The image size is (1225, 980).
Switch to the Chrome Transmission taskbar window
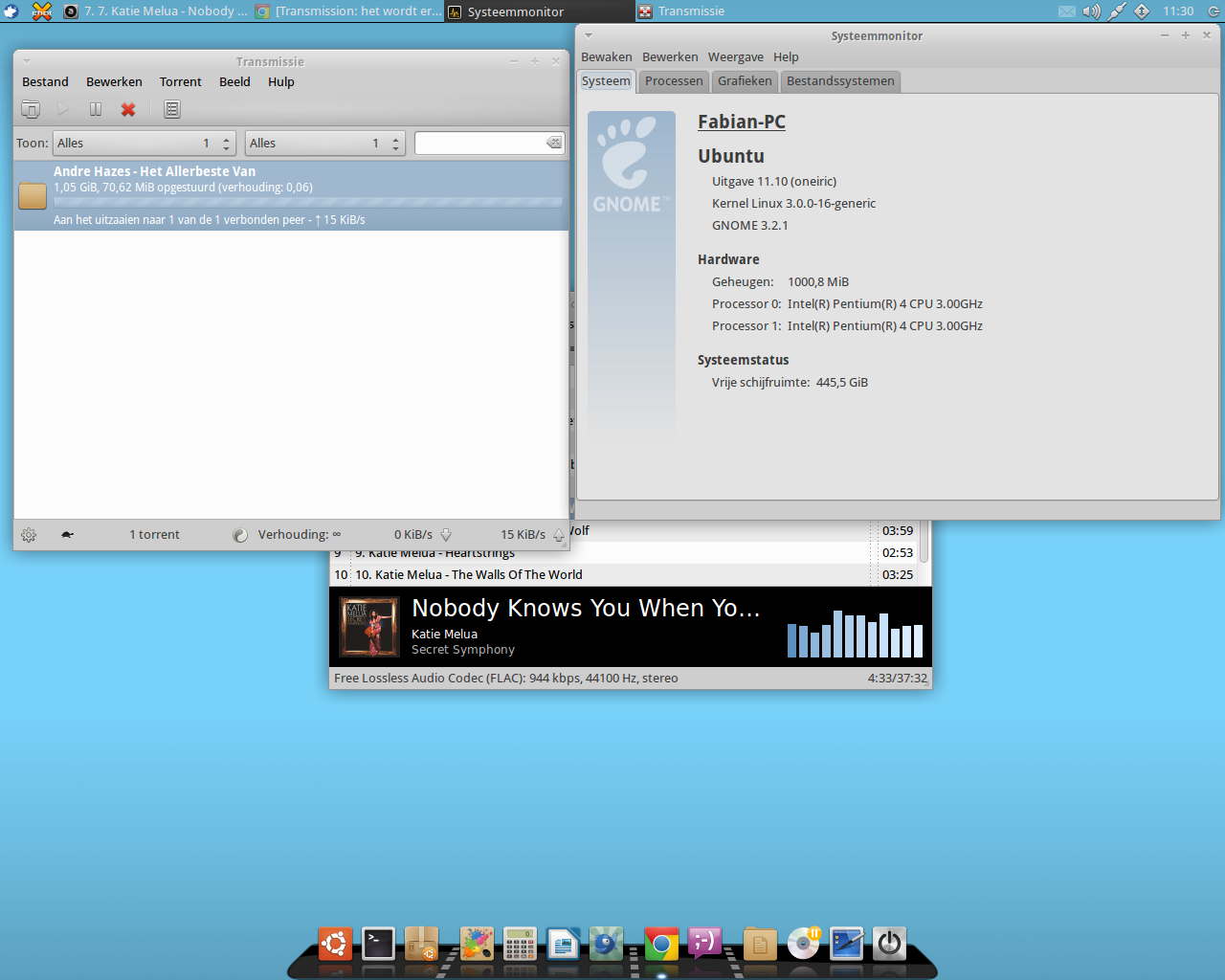click(x=348, y=11)
